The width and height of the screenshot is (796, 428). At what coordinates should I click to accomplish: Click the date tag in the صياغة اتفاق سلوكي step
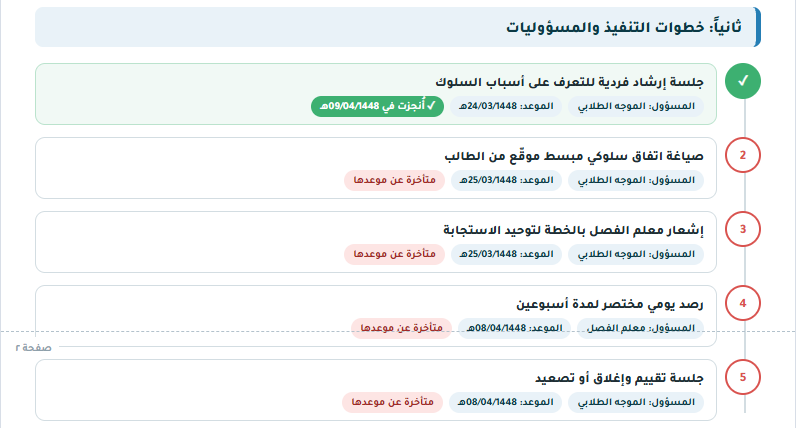pos(506,180)
